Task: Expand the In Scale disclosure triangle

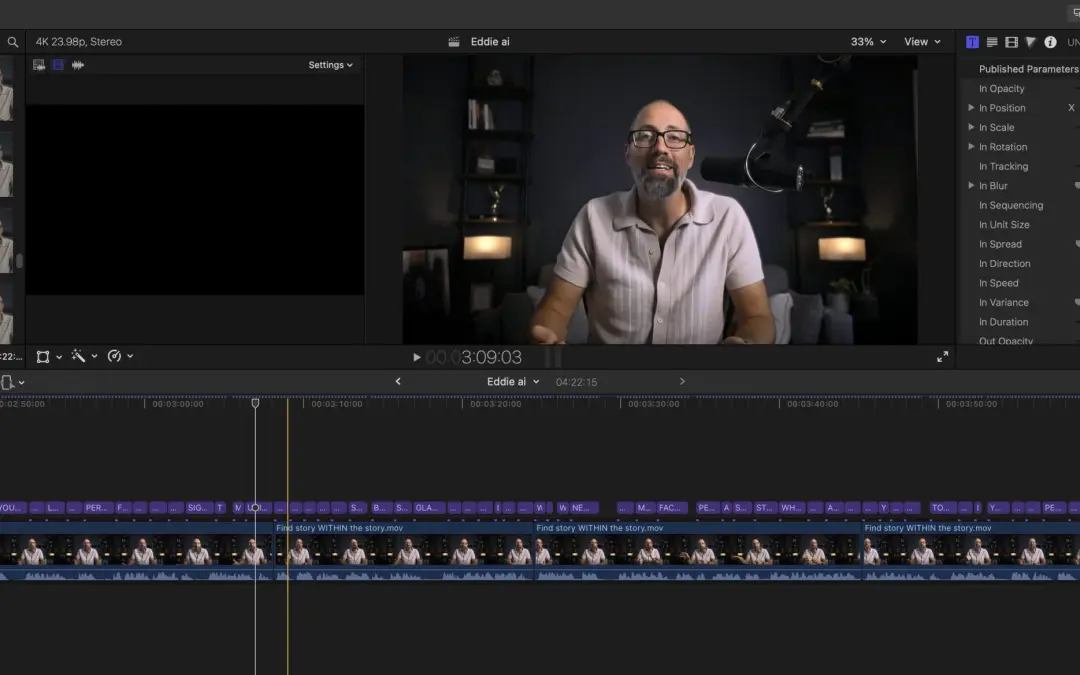Action: click(x=970, y=127)
